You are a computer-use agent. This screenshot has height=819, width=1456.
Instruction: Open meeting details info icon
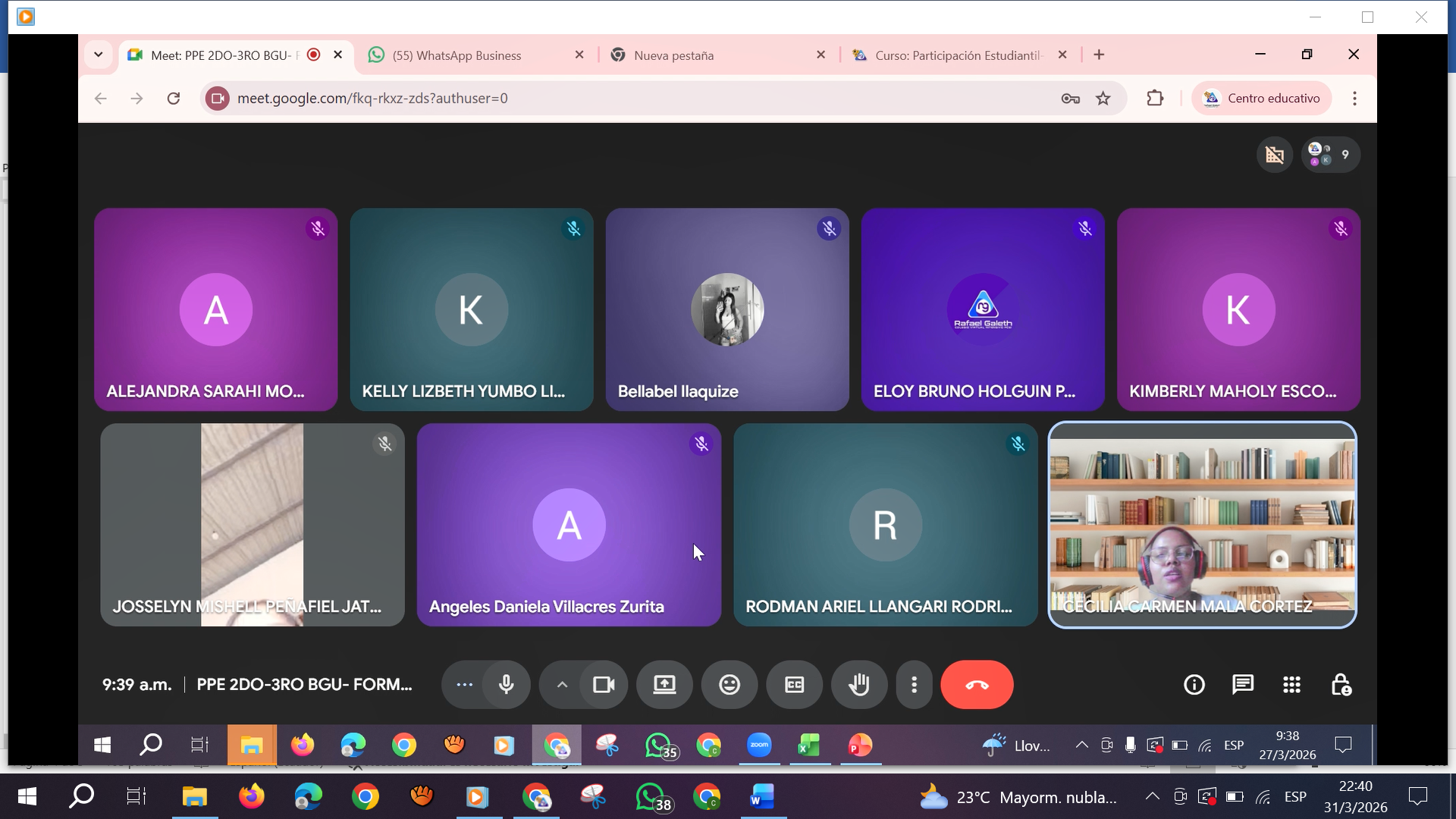pos(1194,685)
